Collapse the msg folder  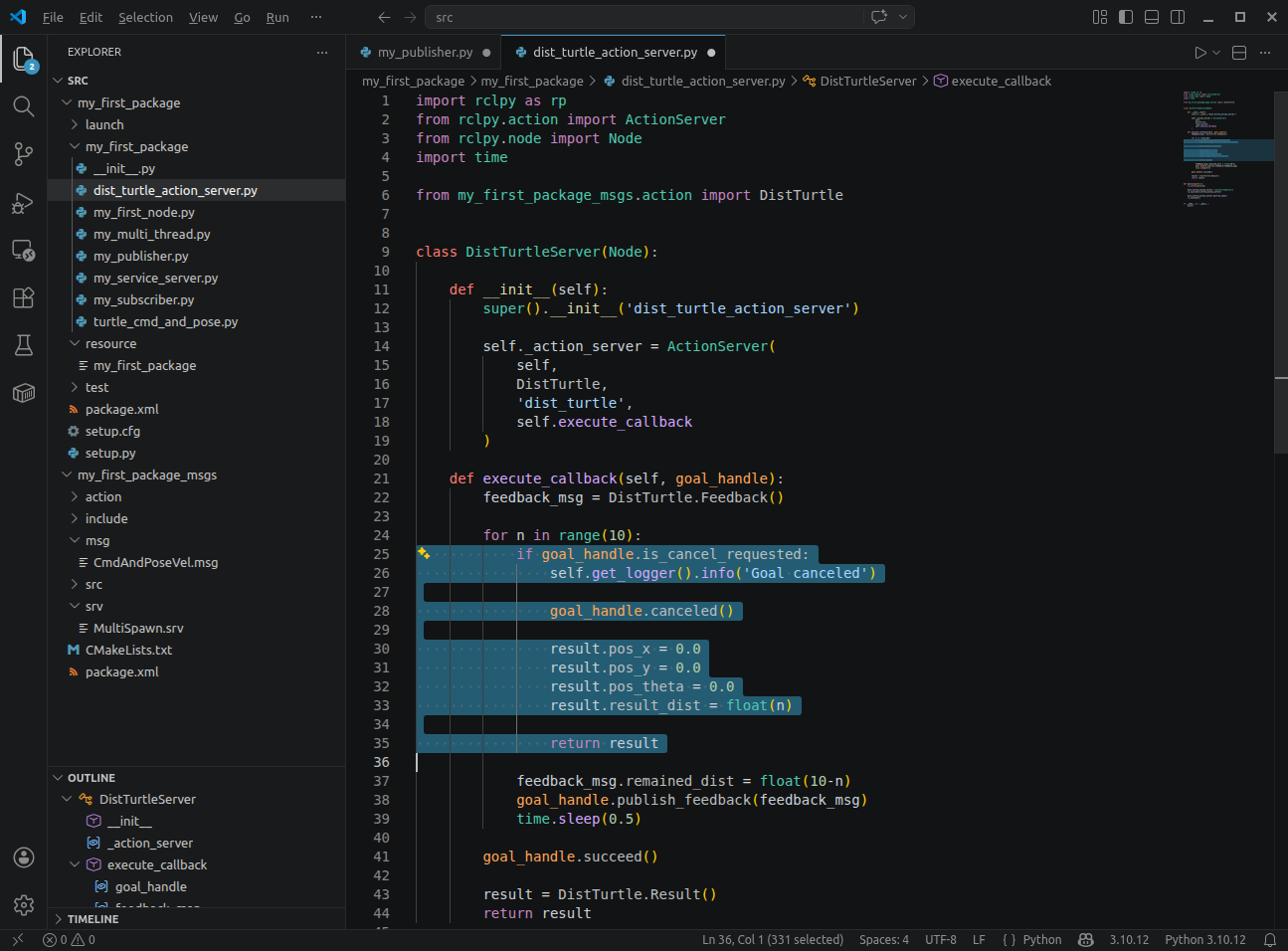pyautogui.click(x=196, y=540)
